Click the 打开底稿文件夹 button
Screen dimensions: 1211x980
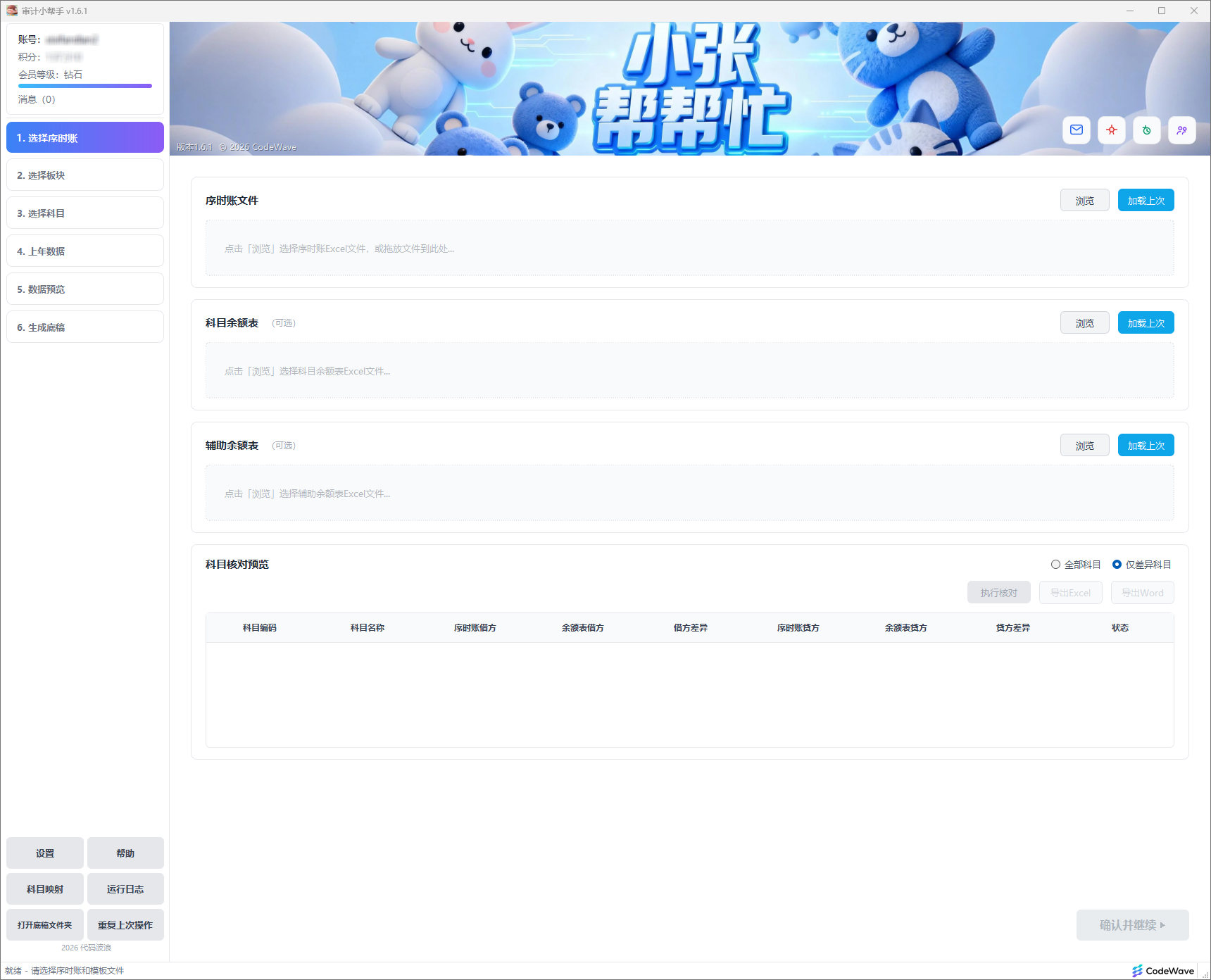(45, 925)
